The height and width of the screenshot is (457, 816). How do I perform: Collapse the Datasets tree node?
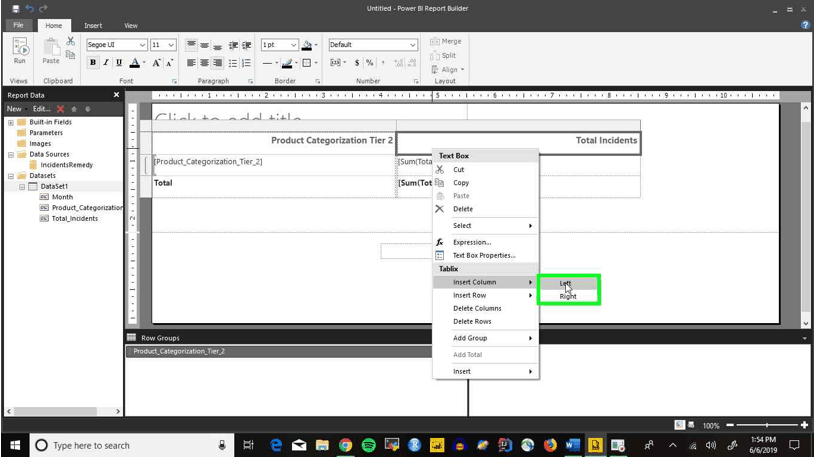tap(10, 176)
